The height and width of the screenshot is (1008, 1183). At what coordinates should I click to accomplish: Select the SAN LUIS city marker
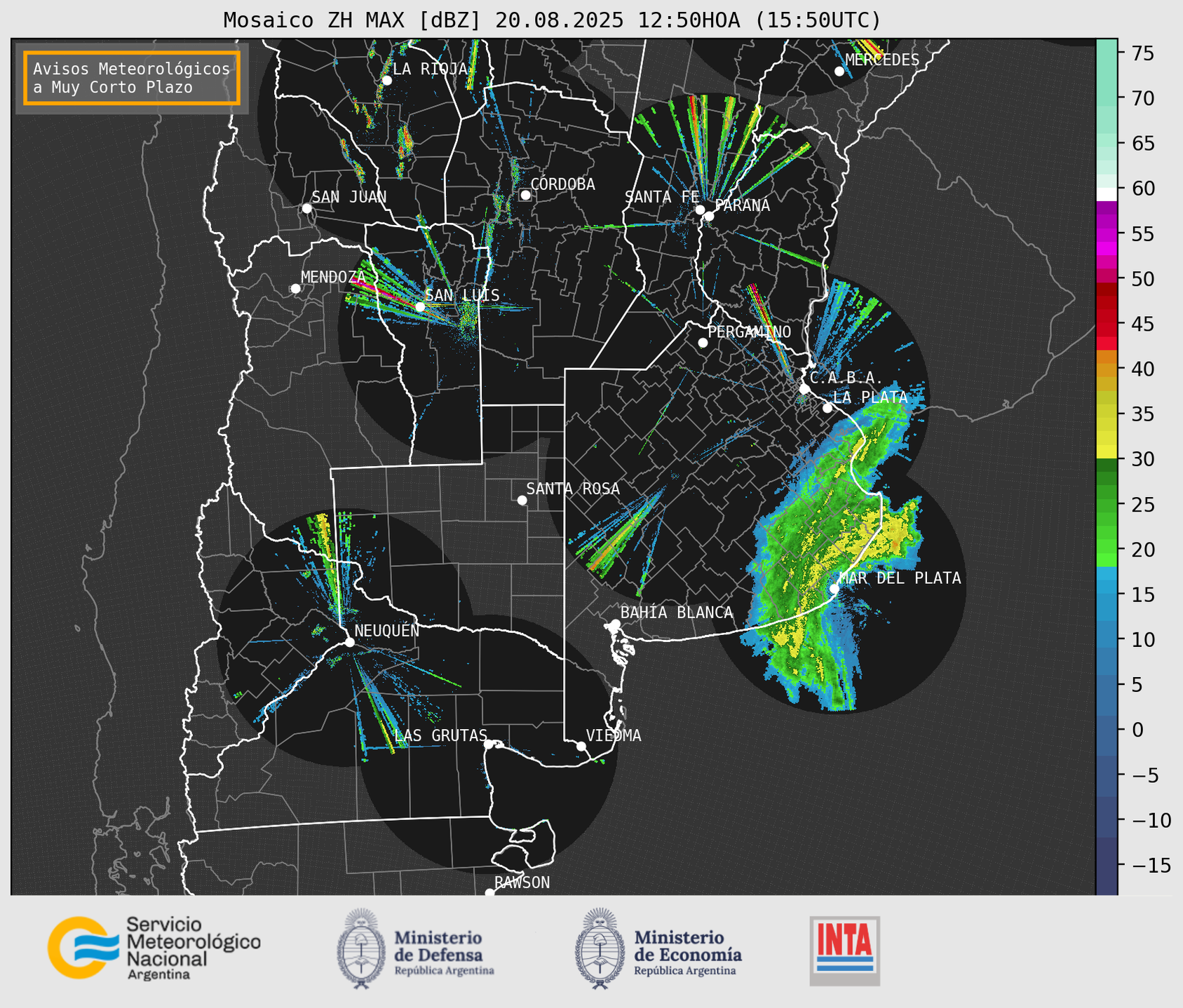[x=420, y=307]
